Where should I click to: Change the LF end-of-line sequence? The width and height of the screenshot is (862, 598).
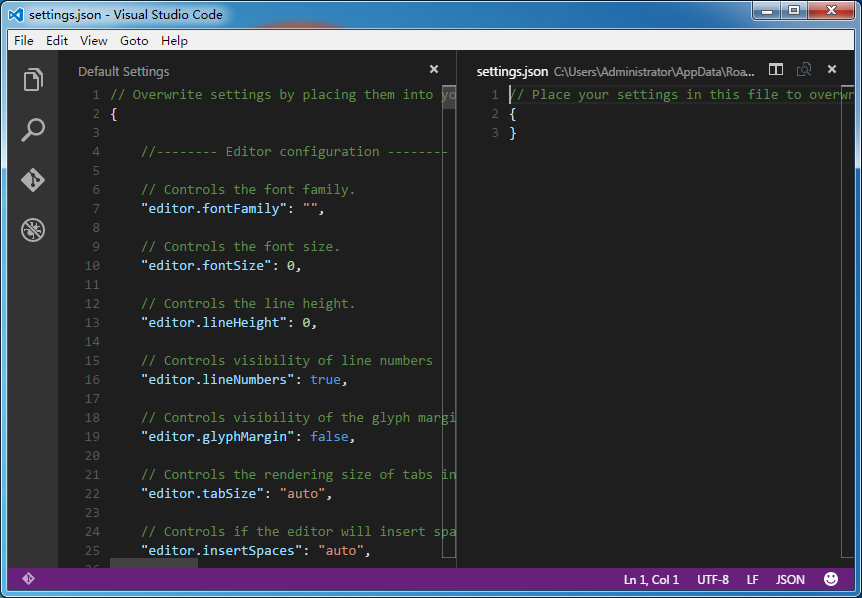[752, 579]
